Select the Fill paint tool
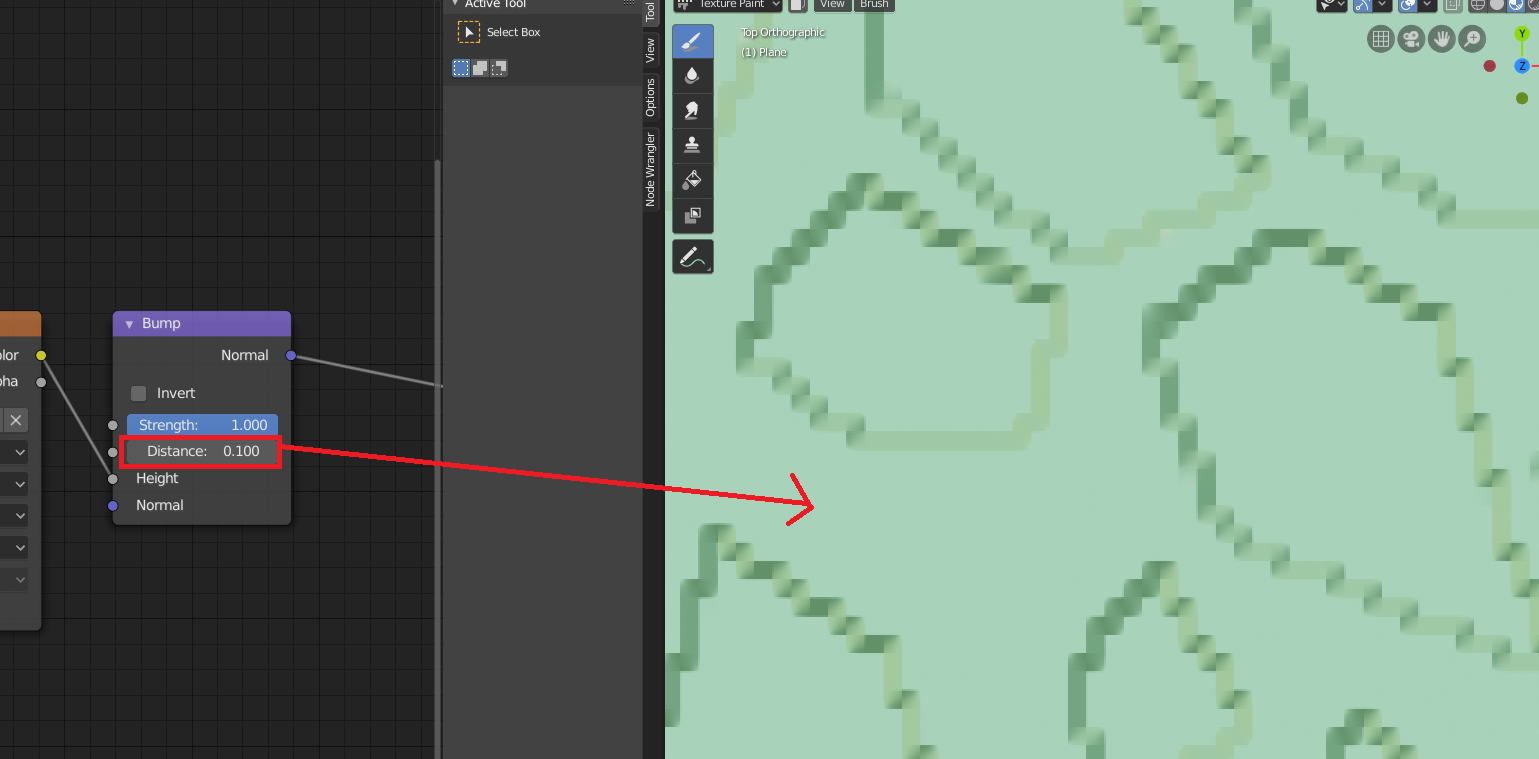Screen dimensions: 1539x759 [x=693, y=180]
